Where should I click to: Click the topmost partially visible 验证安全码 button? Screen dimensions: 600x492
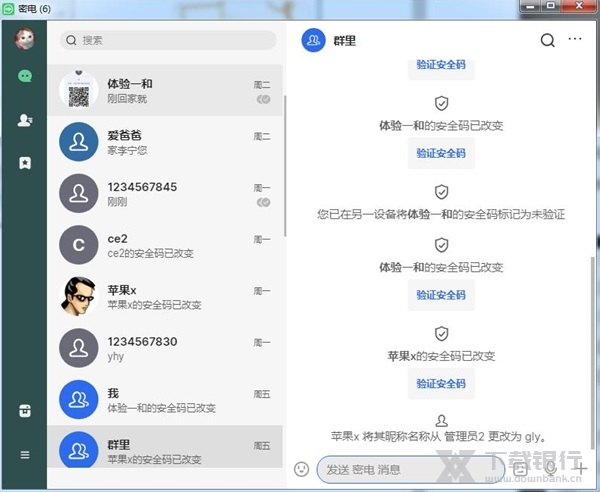pos(441,69)
